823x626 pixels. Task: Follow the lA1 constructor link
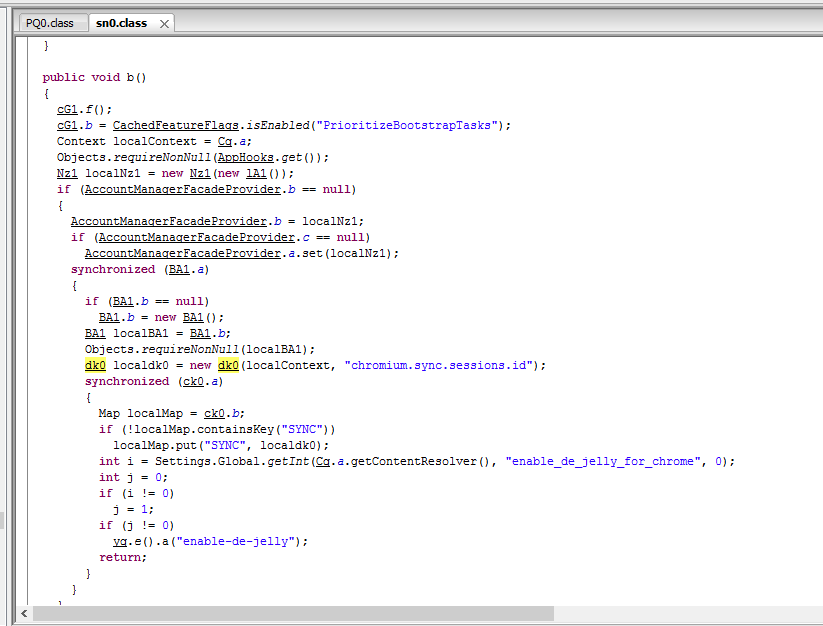pyautogui.click(x=256, y=174)
